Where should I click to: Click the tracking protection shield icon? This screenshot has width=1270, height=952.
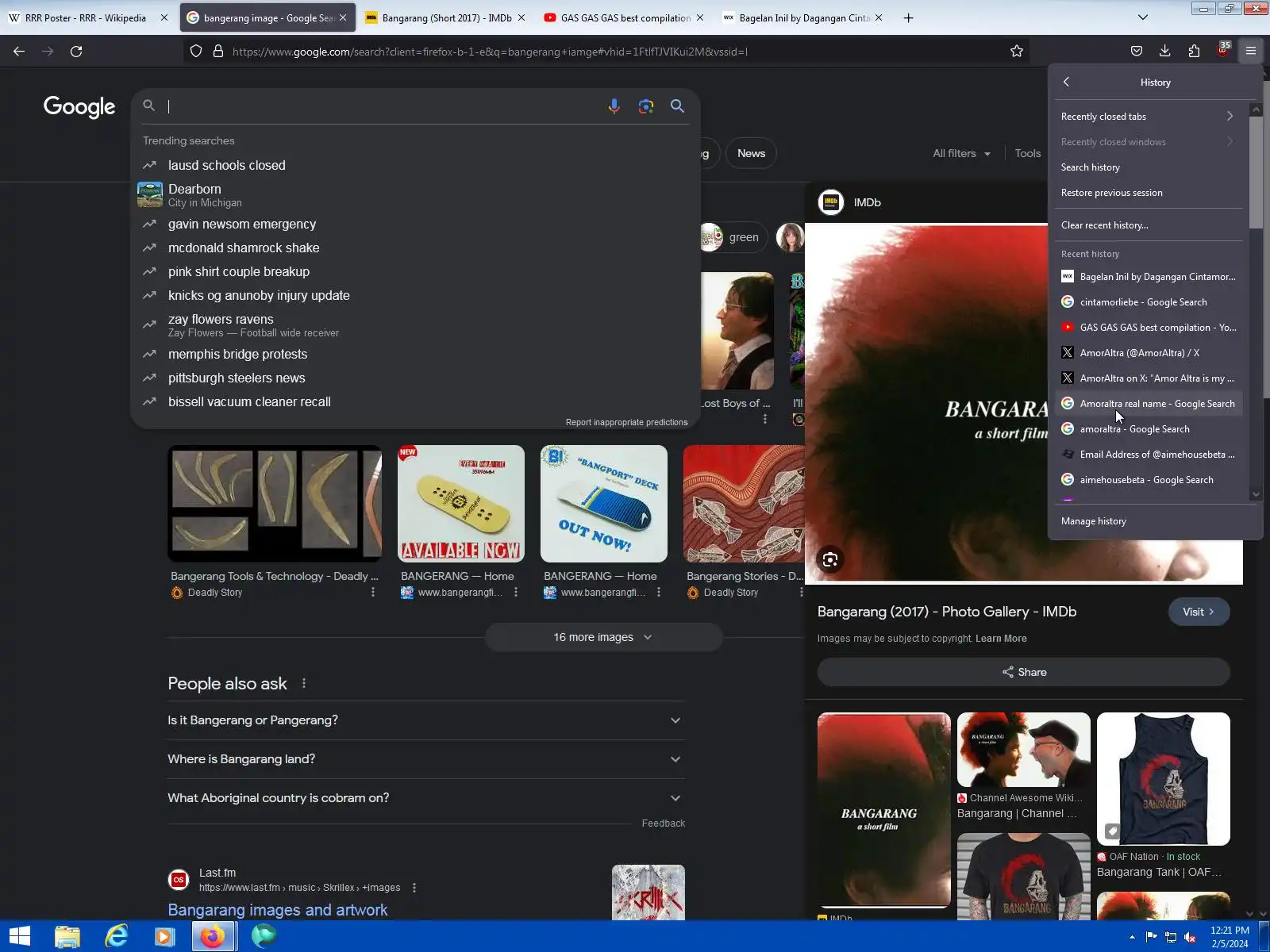coord(196,52)
